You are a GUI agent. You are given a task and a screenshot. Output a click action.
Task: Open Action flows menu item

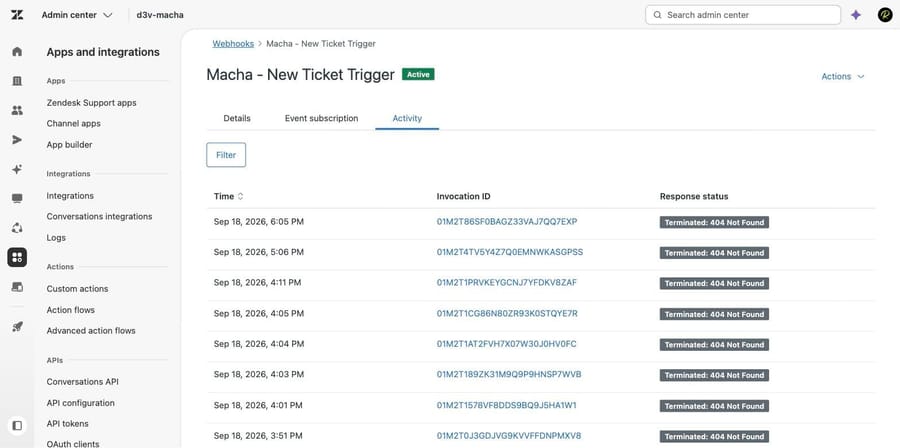[x=71, y=310]
